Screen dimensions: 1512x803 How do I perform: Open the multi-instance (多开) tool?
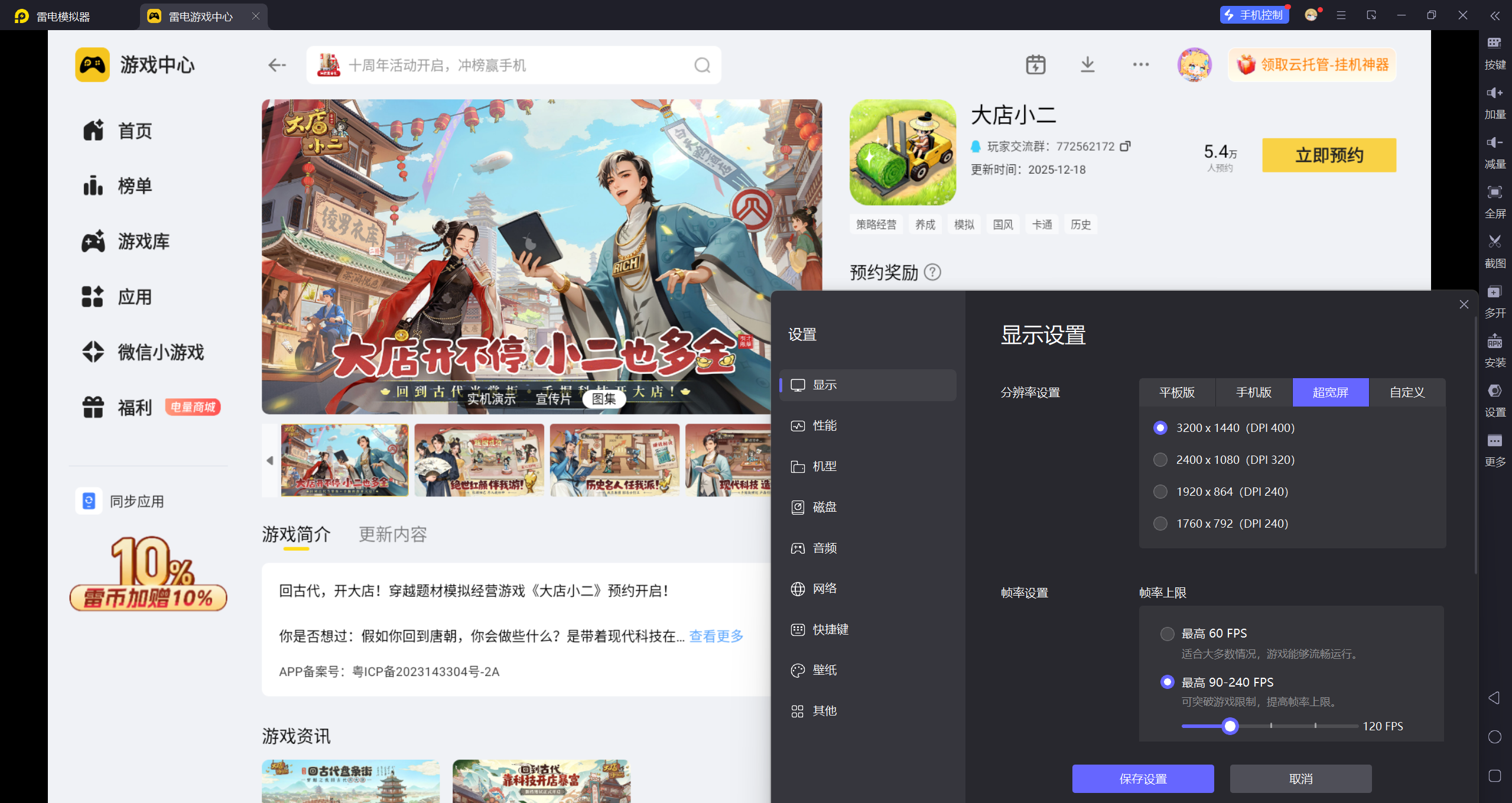click(1494, 292)
